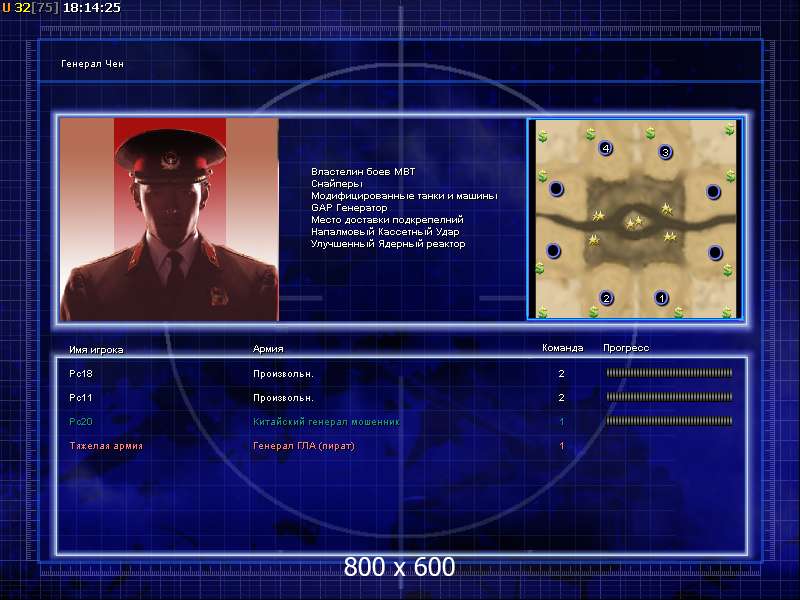Screen dimensions: 800x600
Task: Select player 'Тяжелая армия'
Action: (x=106, y=445)
